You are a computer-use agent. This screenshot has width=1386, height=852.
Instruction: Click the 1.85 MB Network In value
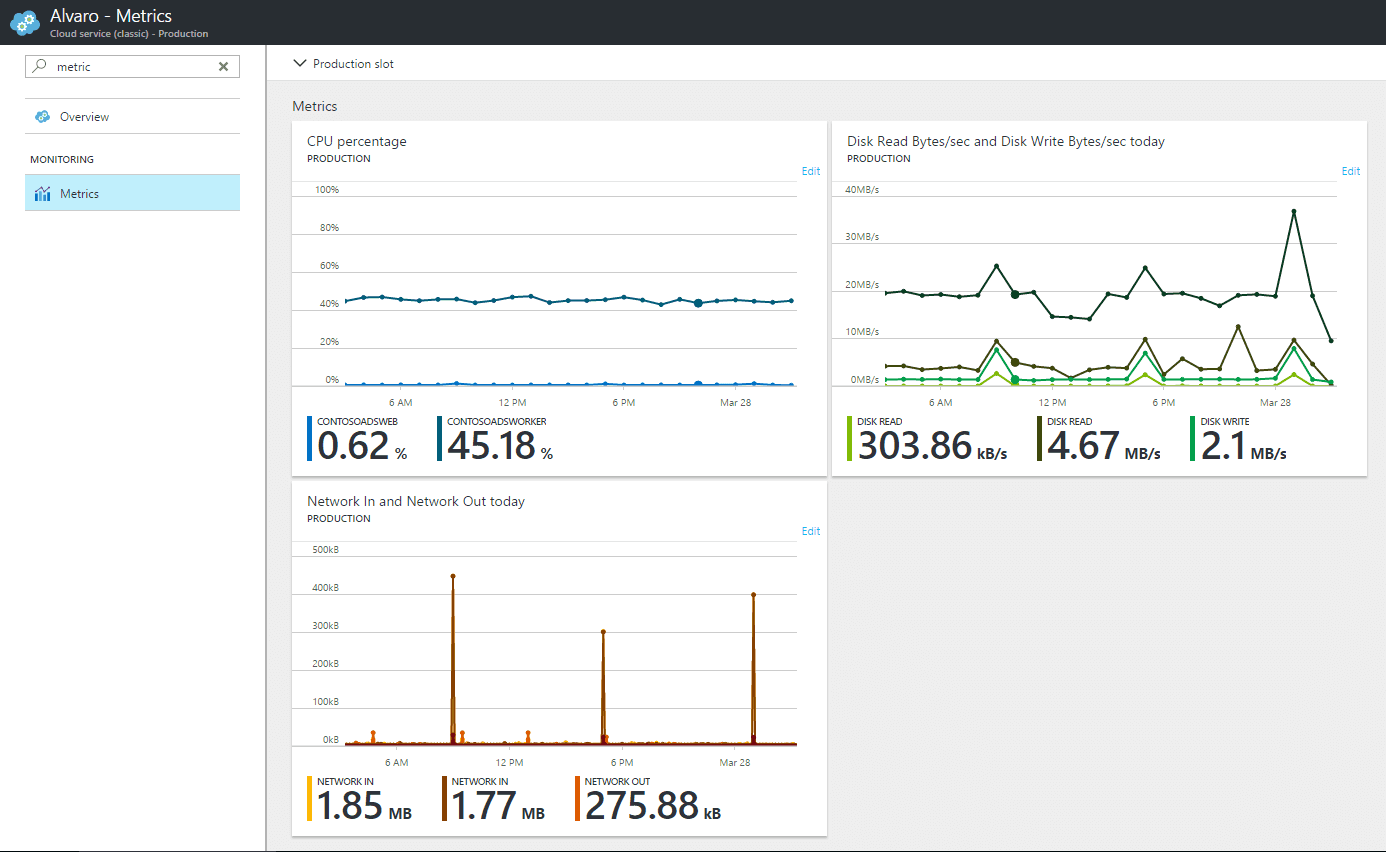click(364, 806)
